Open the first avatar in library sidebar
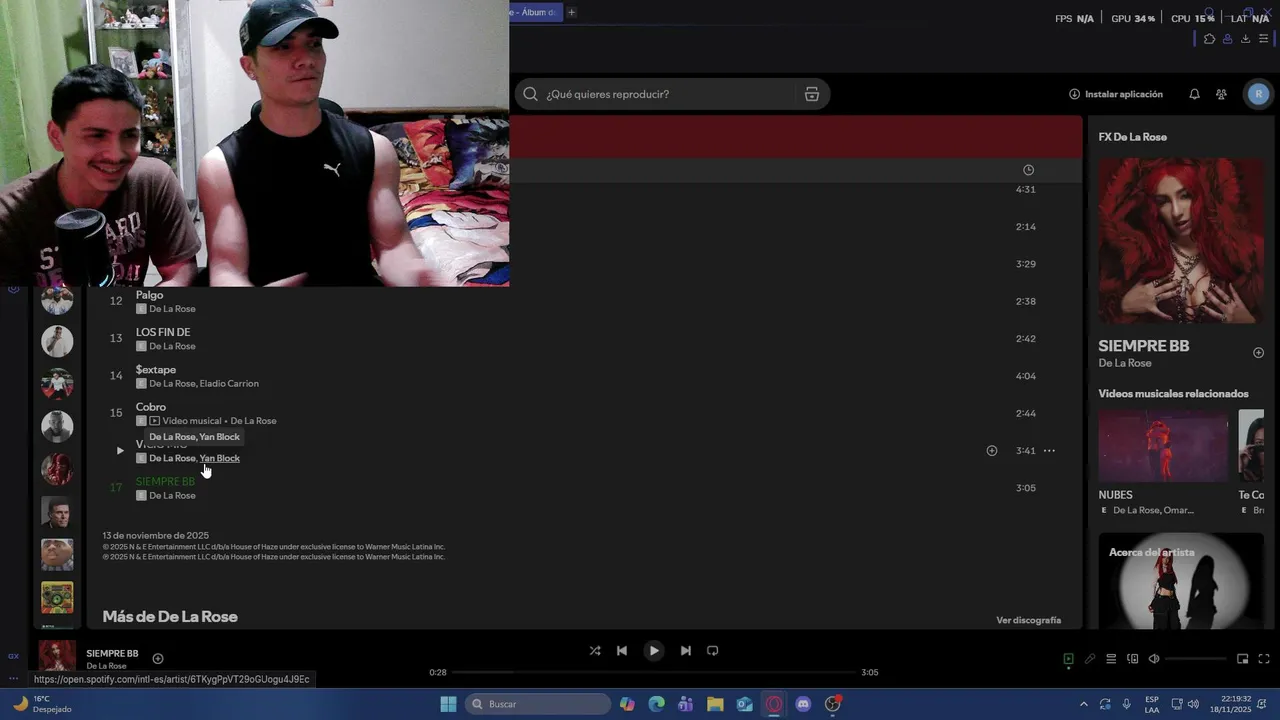 (x=57, y=299)
